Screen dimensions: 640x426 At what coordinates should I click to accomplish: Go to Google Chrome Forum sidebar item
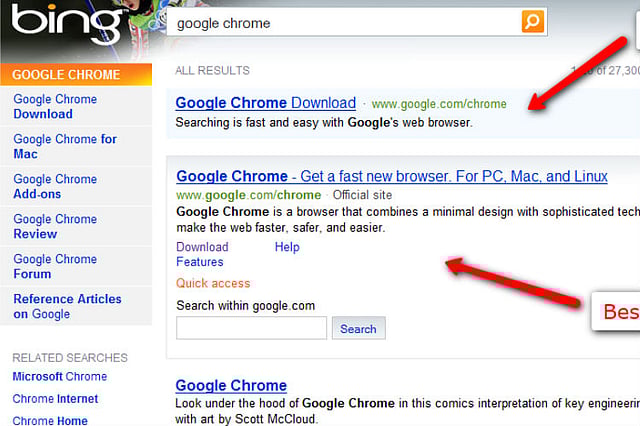(55, 266)
